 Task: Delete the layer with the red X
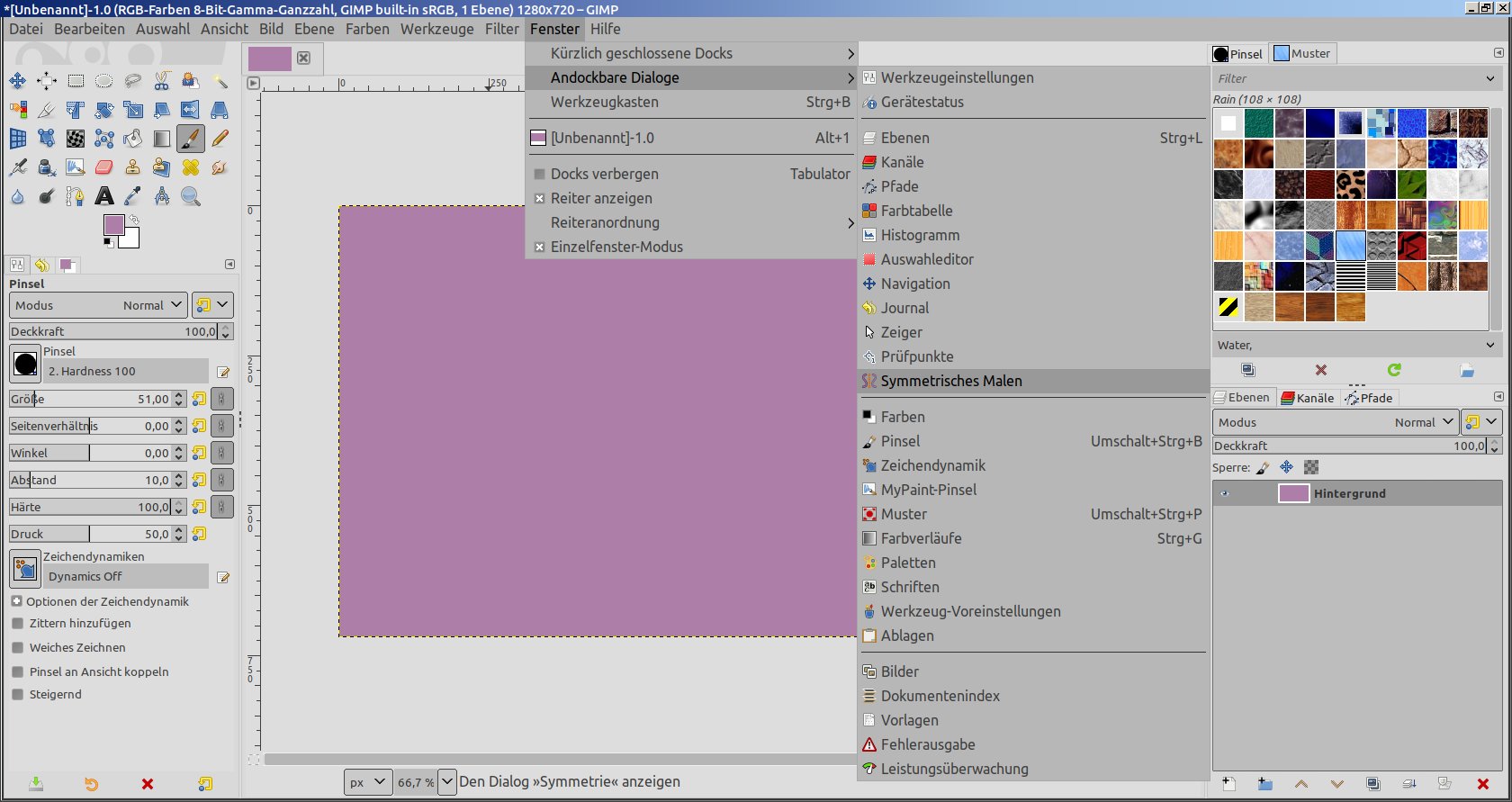1483,784
